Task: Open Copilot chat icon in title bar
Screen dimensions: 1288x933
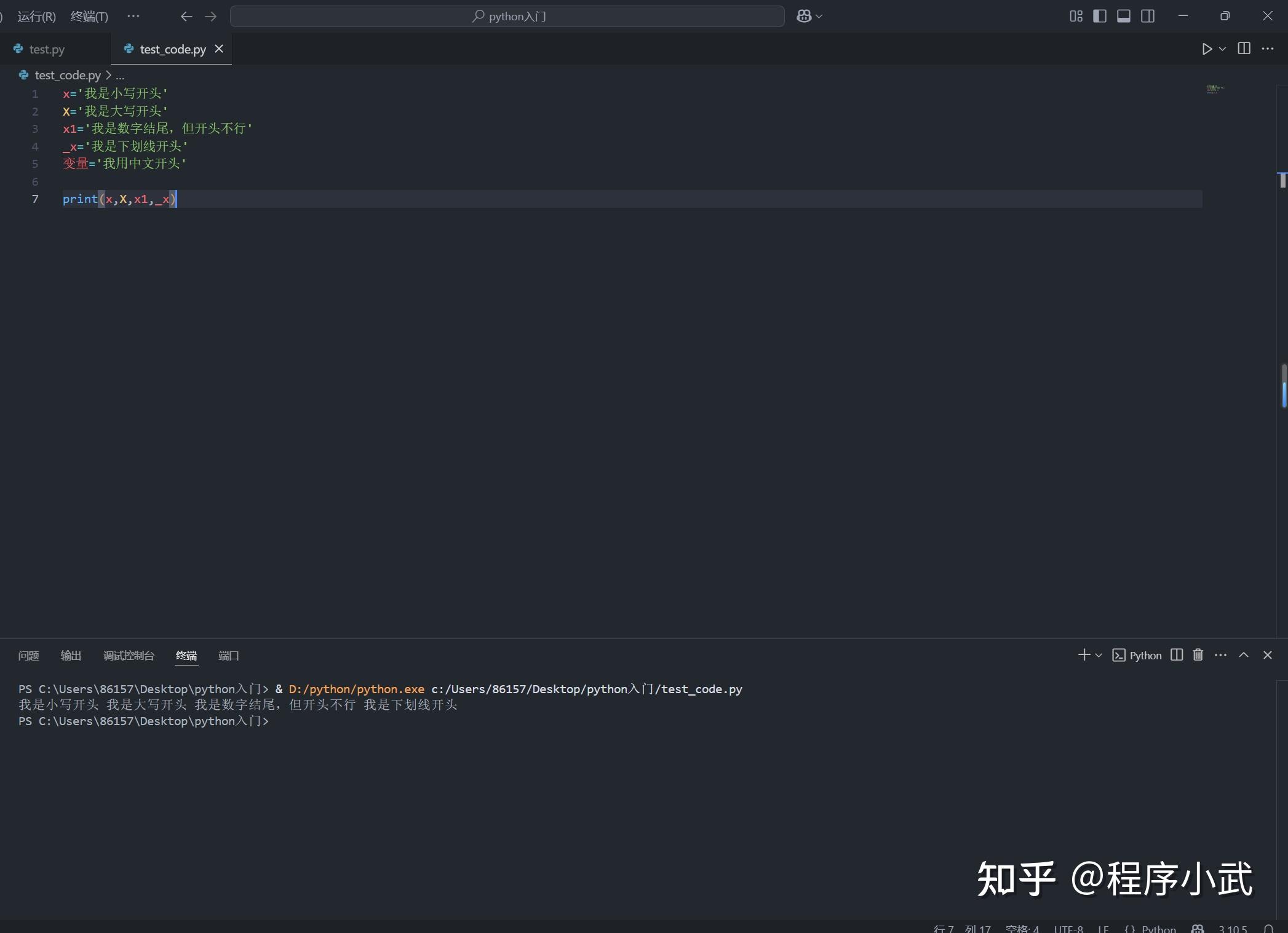Action: point(804,17)
